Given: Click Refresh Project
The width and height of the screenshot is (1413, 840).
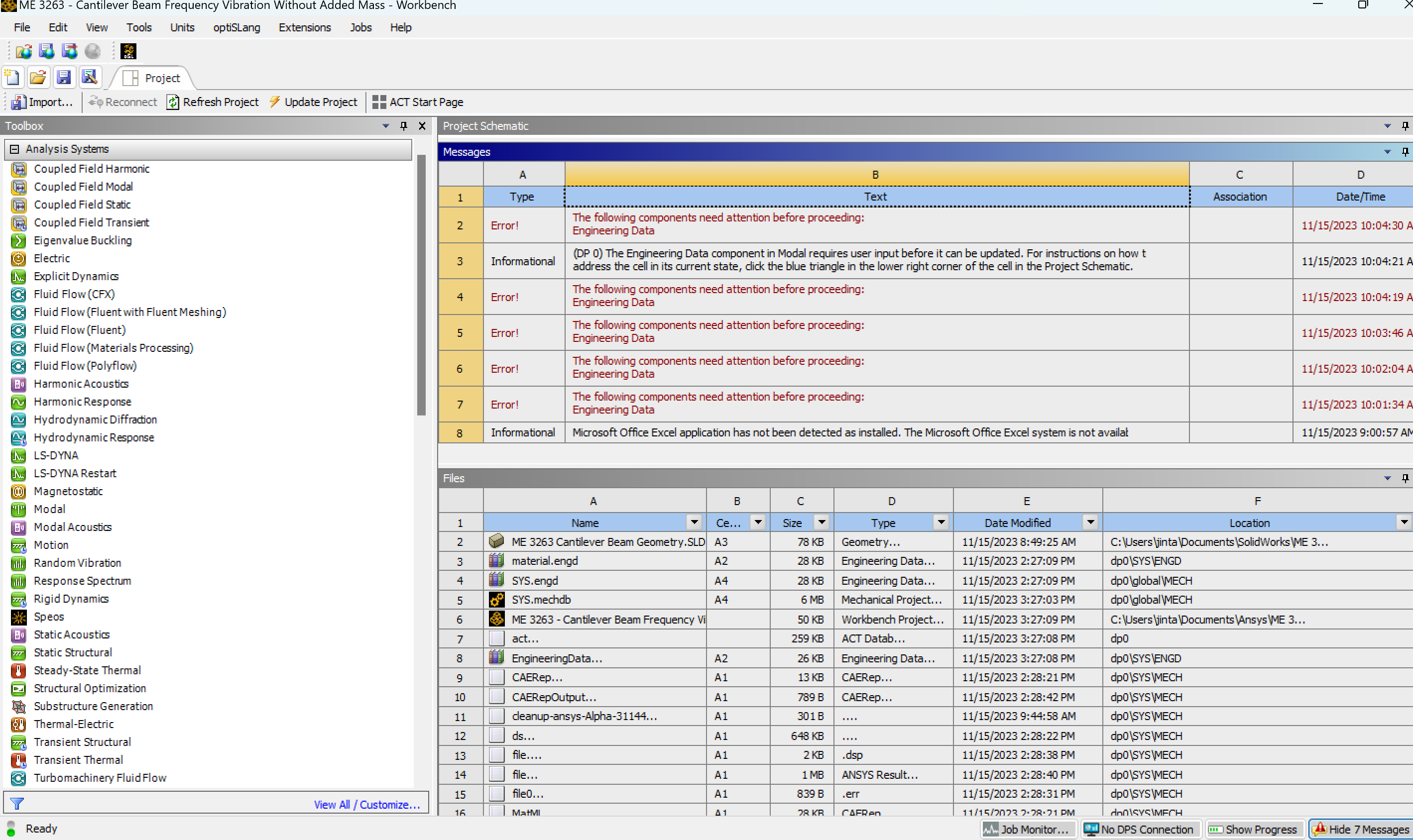Looking at the screenshot, I should coord(213,102).
